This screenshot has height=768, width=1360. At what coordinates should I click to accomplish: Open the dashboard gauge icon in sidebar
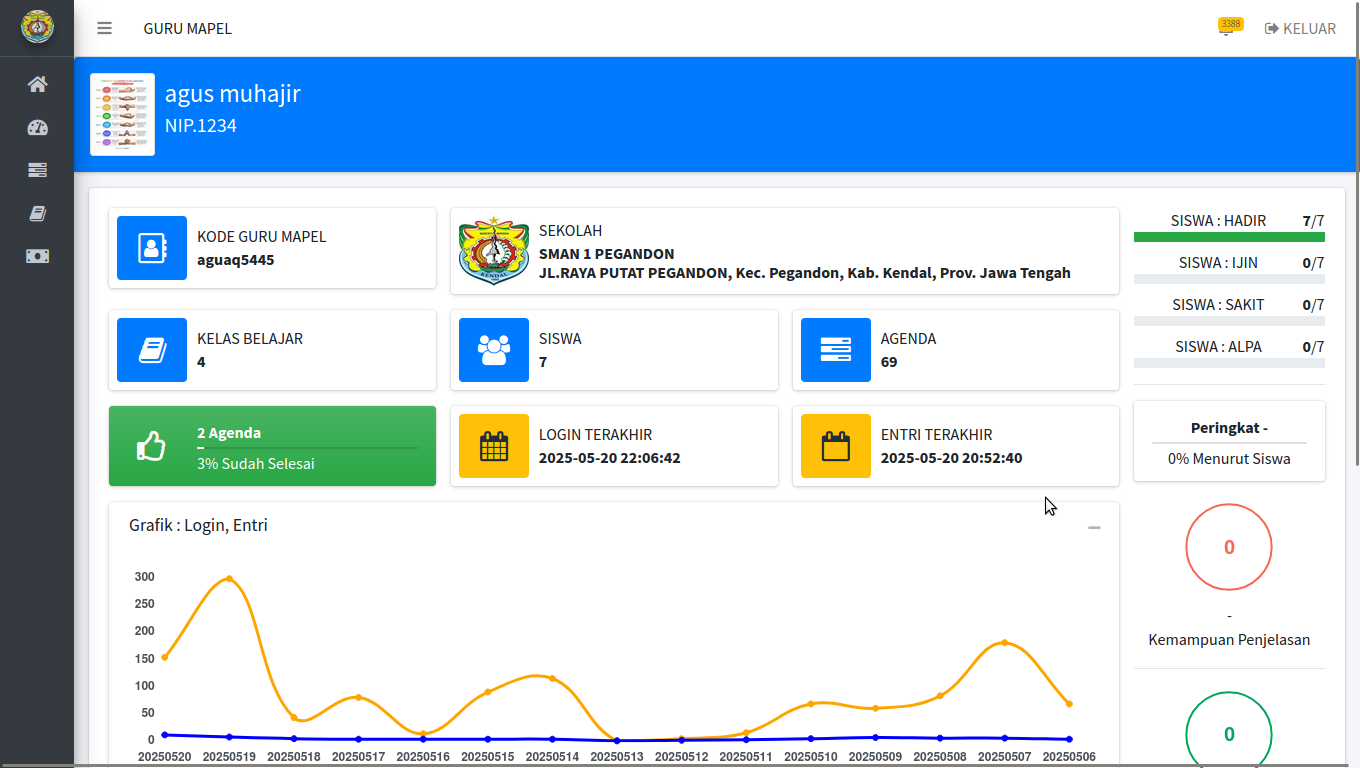click(x=37, y=127)
